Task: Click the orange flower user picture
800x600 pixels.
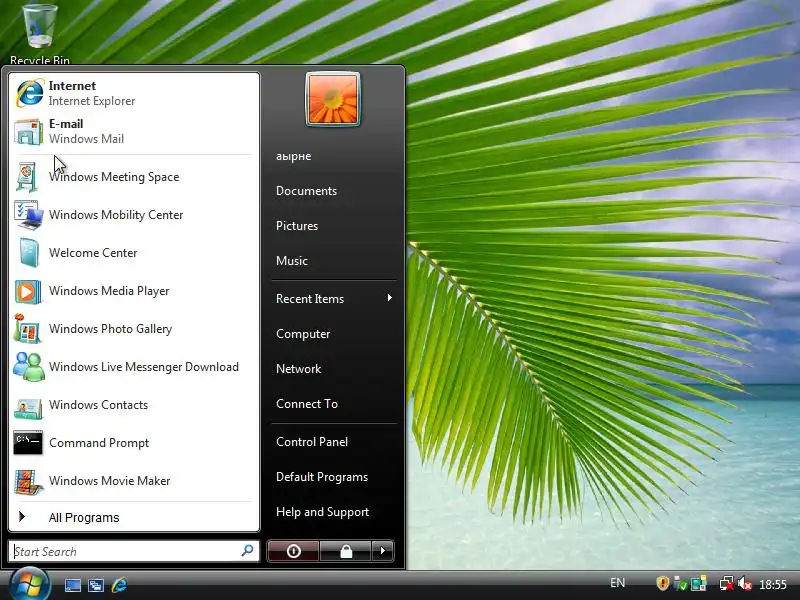Action: click(x=333, y=99)
